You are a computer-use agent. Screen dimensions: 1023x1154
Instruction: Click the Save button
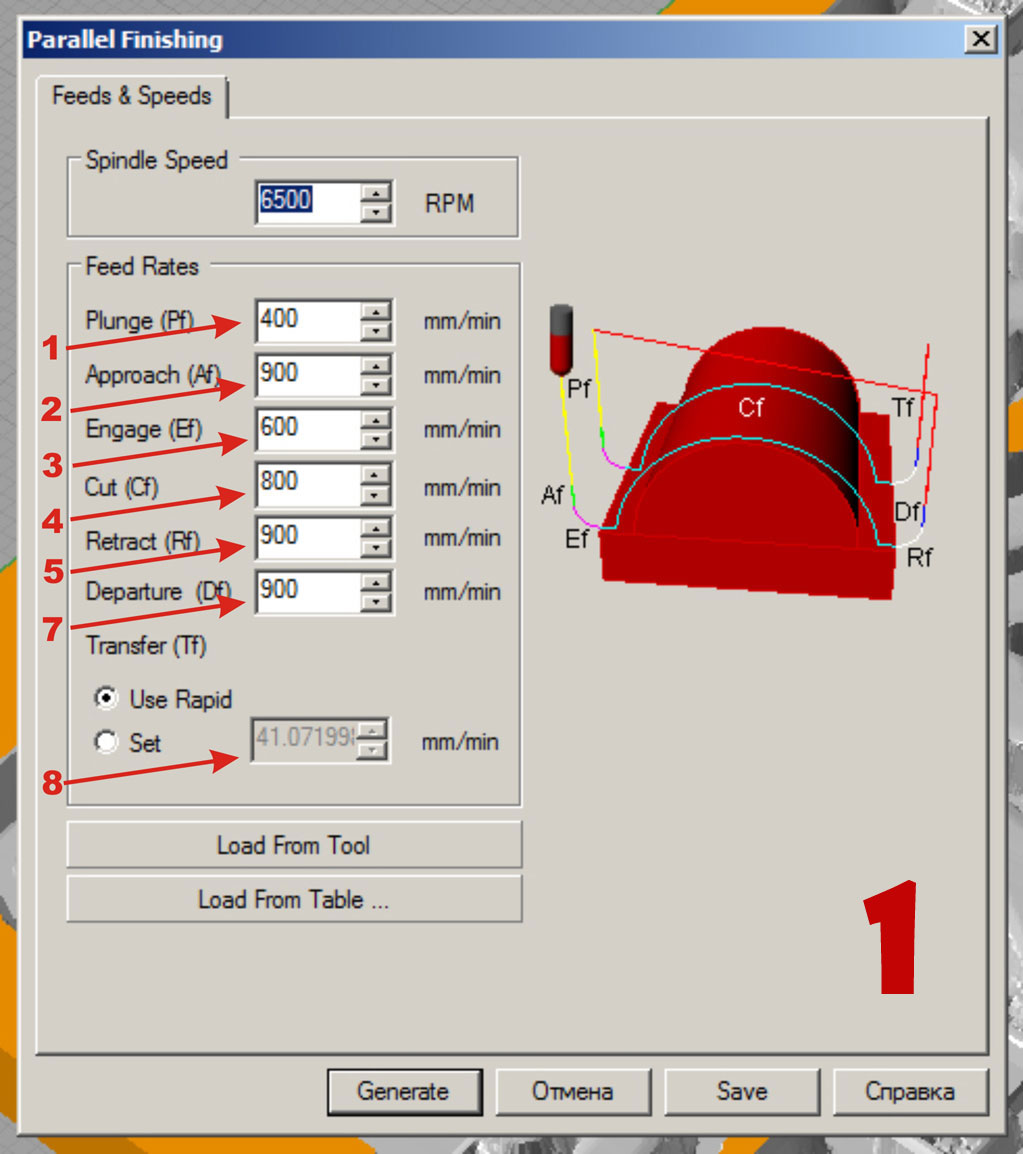pos(741,1091)
